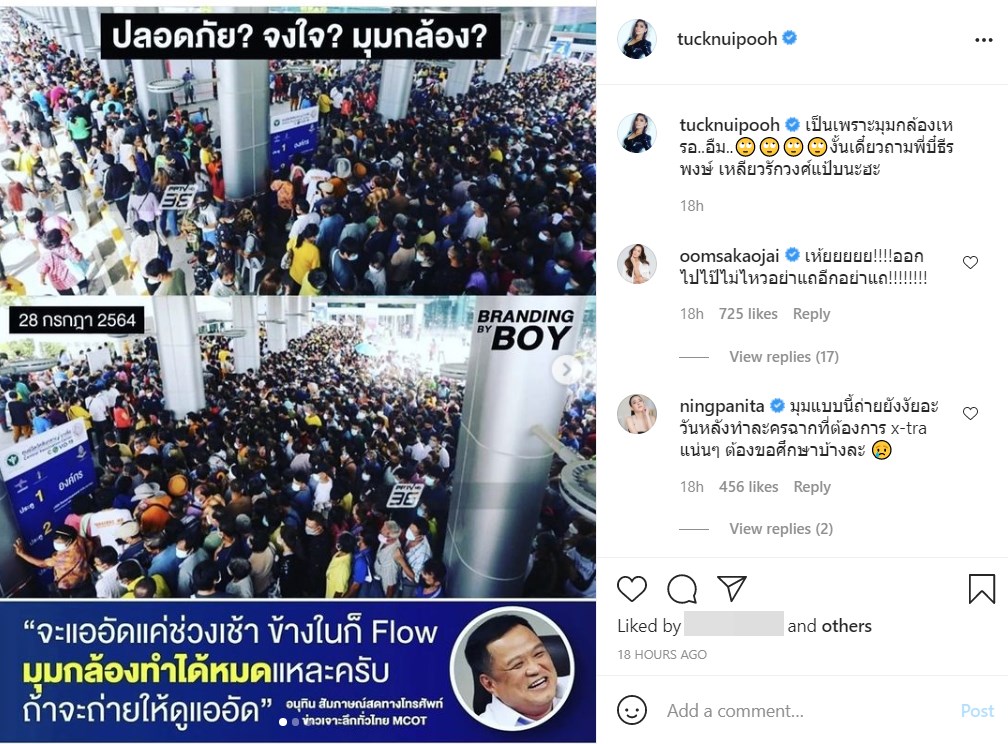Screen dimensions: 1008x744
Task: Reply to ningpanita's comment
Action: 812,487
